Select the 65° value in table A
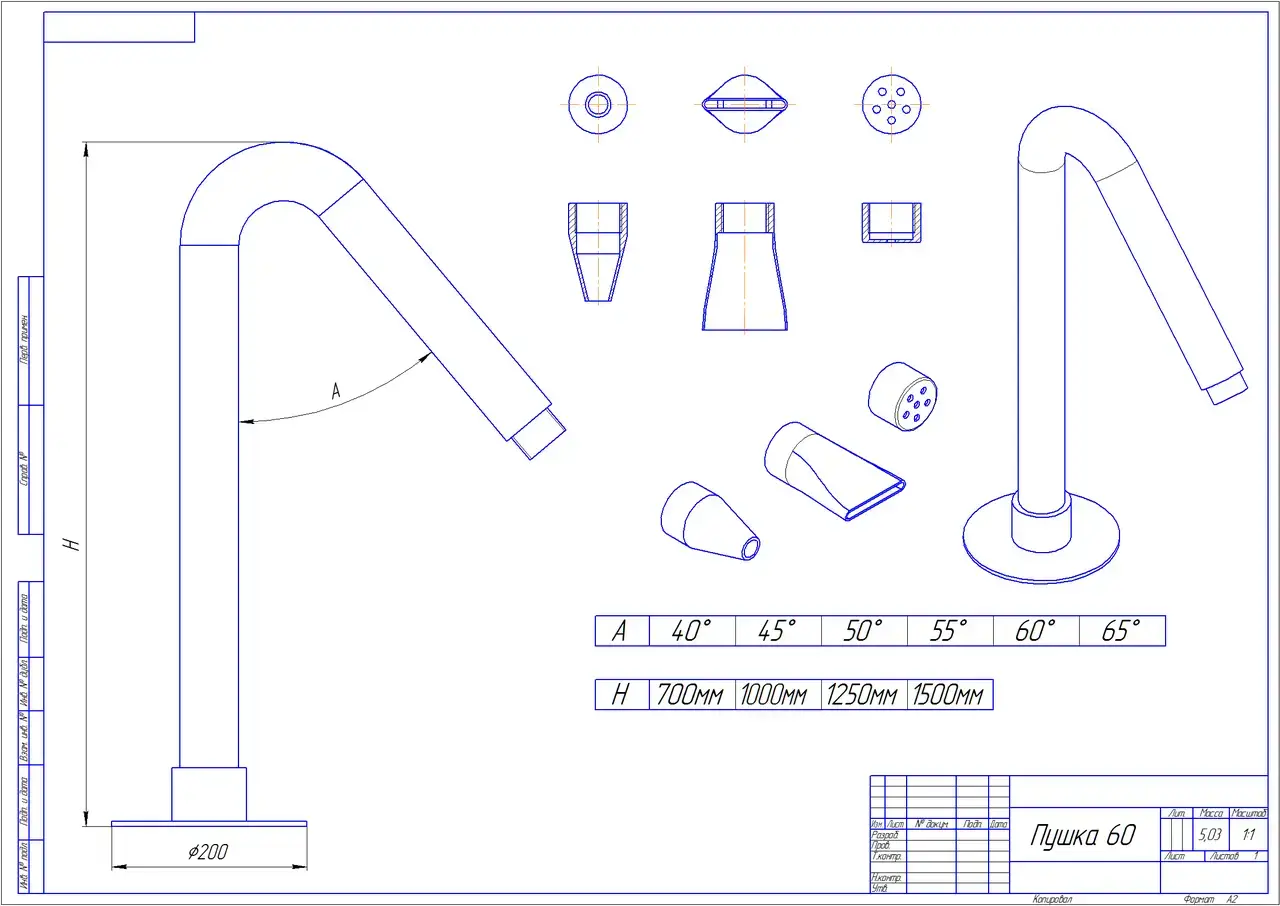 point(1122,631)
